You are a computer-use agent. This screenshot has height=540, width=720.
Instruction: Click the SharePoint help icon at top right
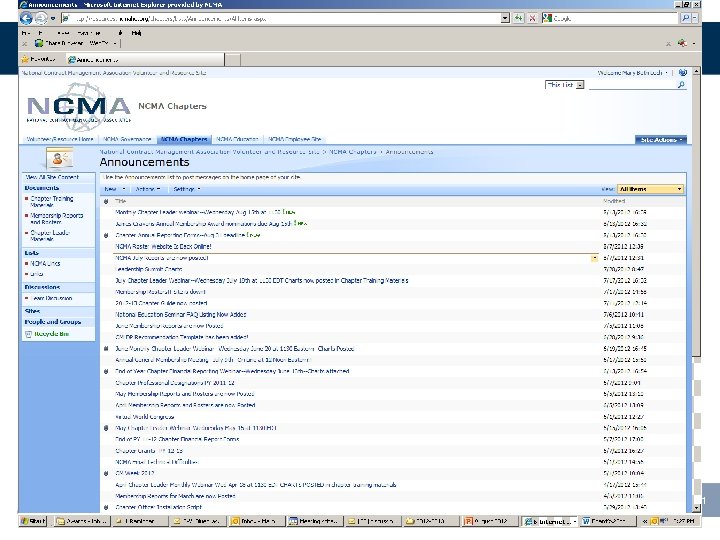point(683,73)
